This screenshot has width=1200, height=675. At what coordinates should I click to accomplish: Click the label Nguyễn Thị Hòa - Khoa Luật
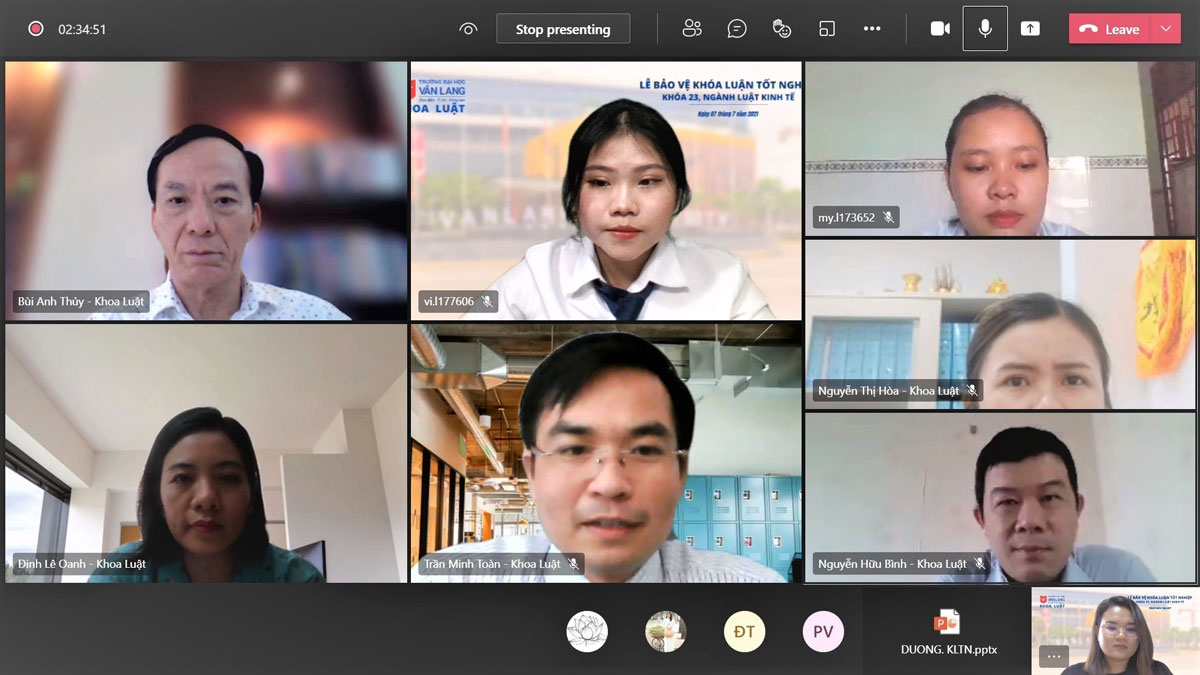click(888, 391)
